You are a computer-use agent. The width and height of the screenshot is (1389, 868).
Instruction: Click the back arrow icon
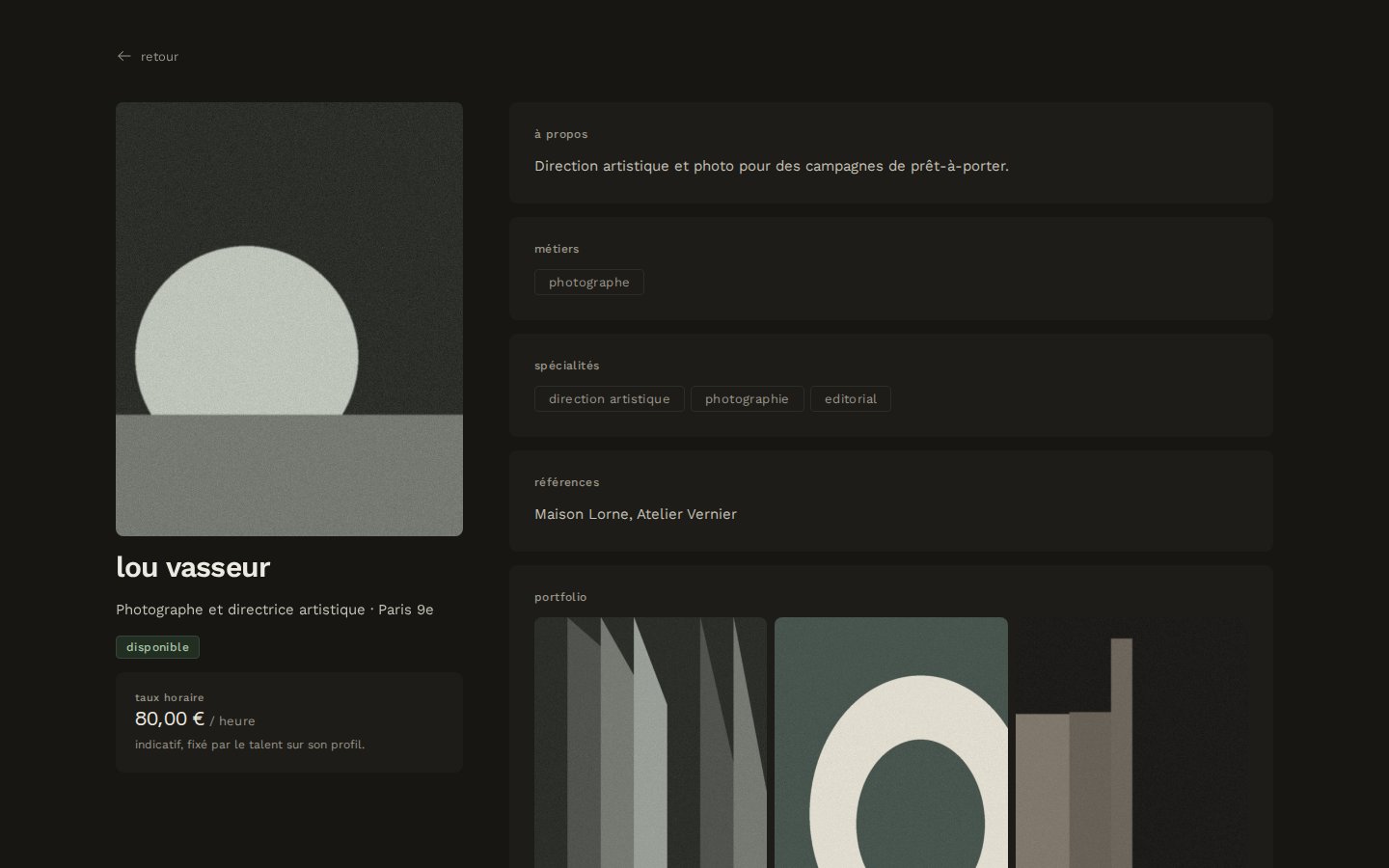(x=123, y=56)
